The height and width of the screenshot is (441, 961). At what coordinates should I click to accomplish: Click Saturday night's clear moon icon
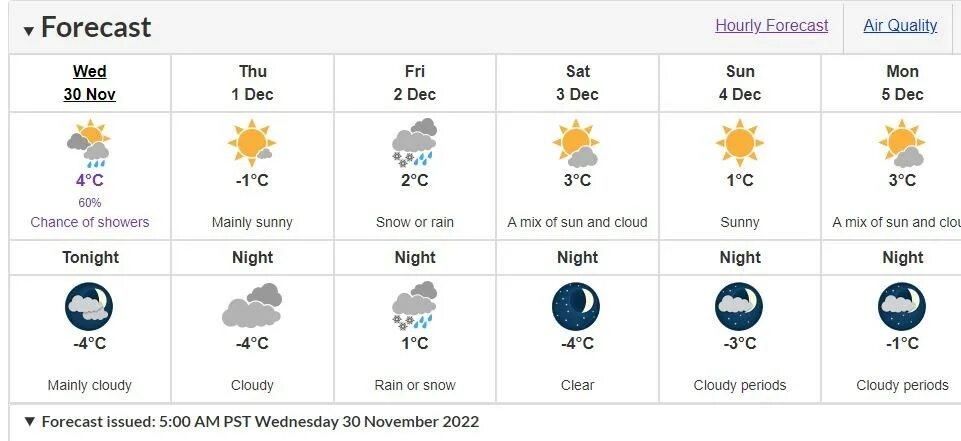576,306
